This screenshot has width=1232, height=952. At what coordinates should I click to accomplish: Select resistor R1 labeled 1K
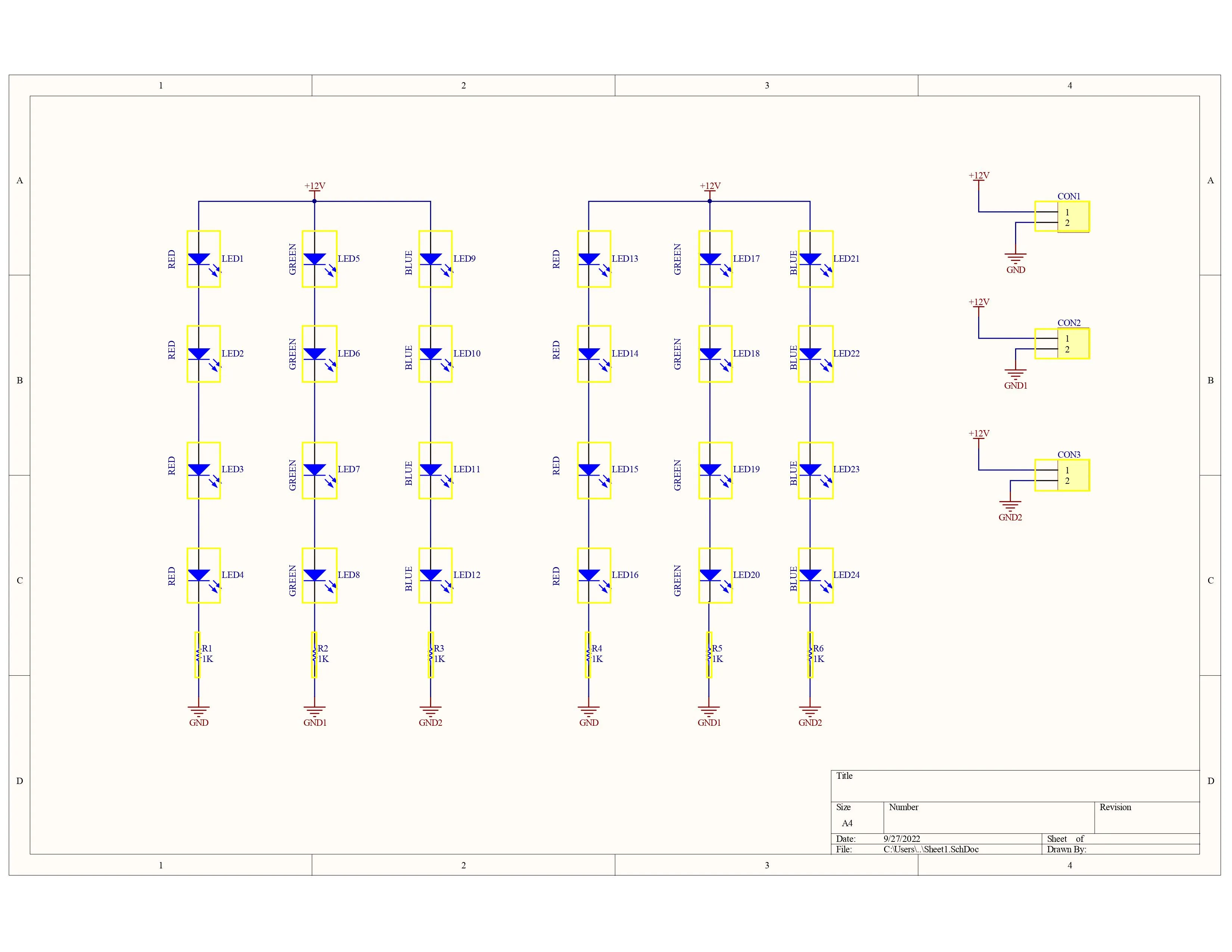click(199, 654)
